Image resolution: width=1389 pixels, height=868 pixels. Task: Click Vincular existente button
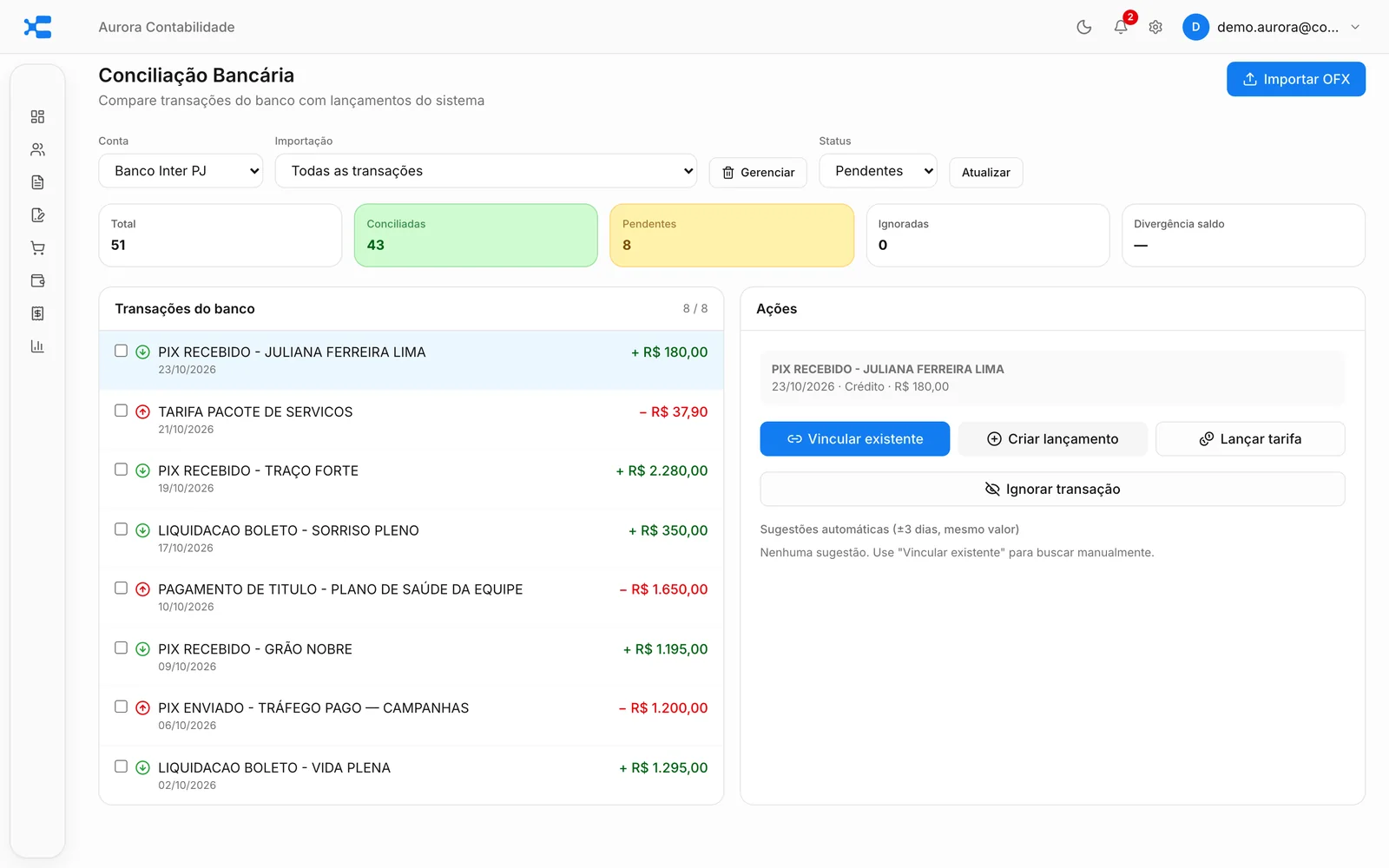click(855, 439)
